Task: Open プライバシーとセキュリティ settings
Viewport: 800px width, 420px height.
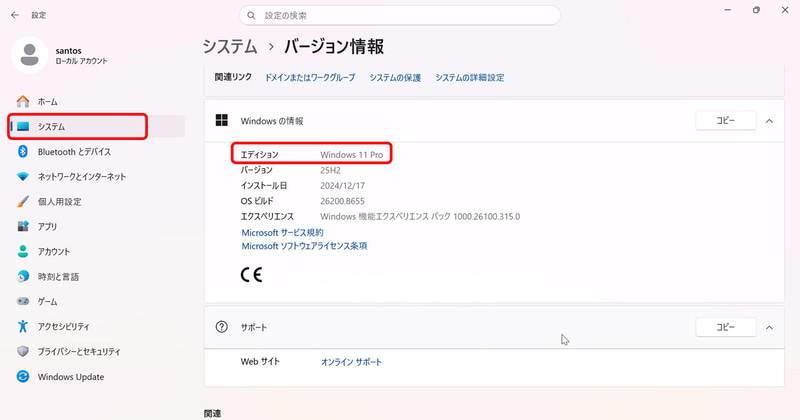Action: [x=97, y=352]
